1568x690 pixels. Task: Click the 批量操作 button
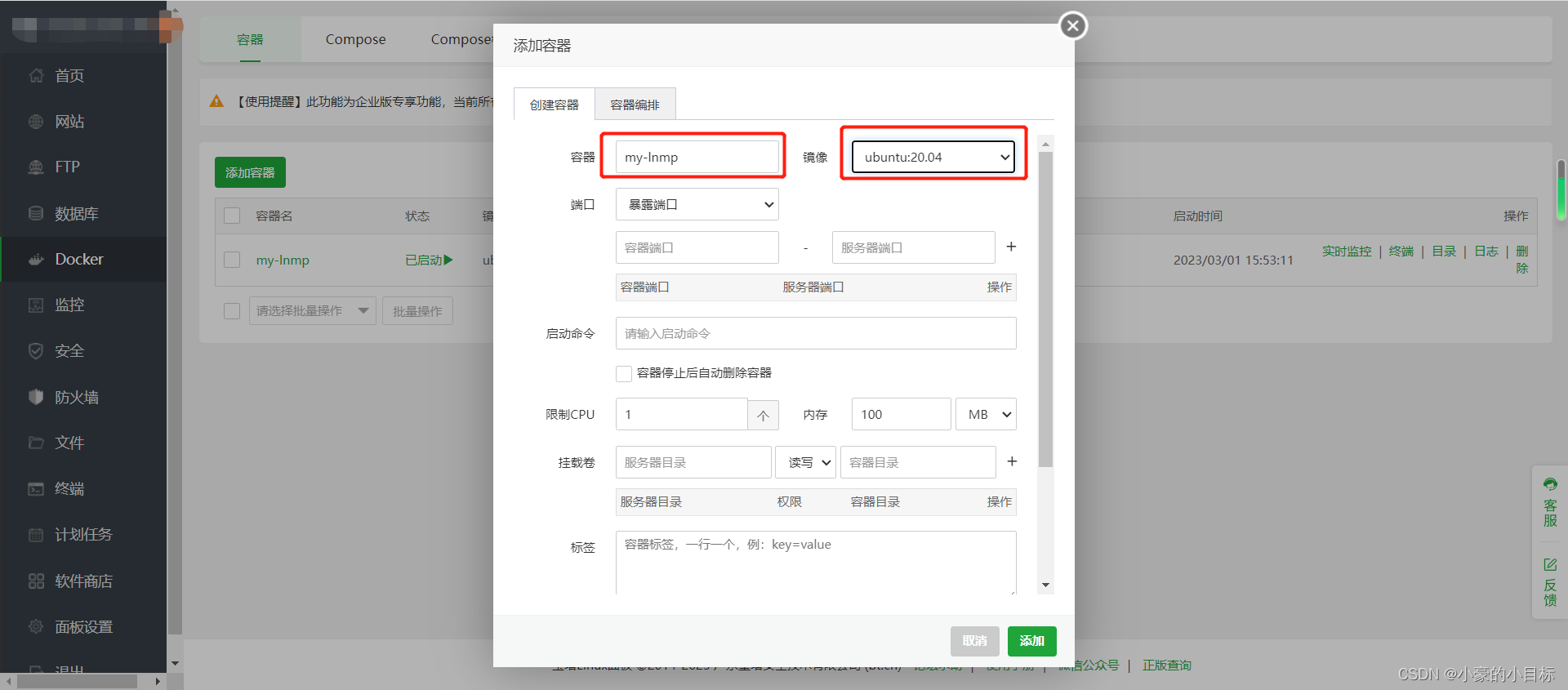(x=417, y=311)
